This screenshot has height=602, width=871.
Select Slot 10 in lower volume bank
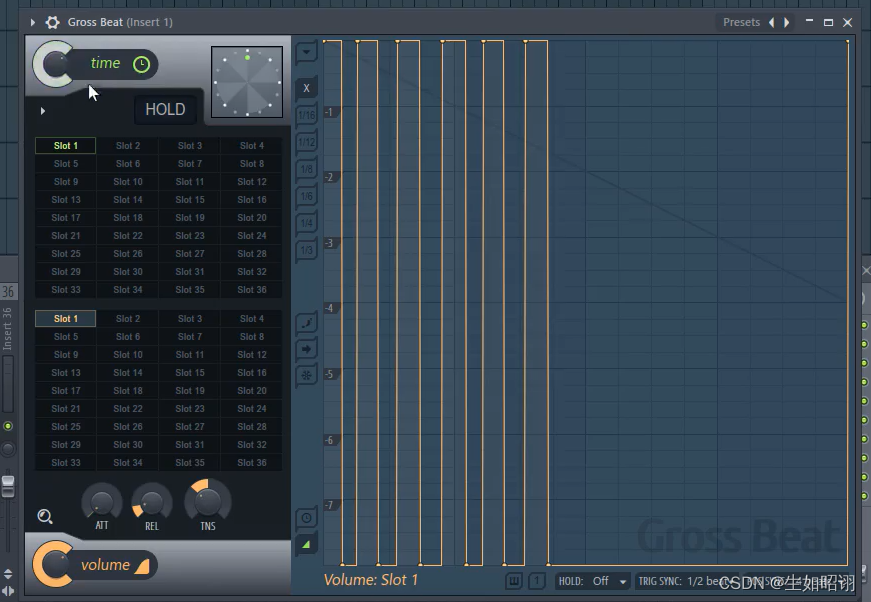tap(128, 355)
